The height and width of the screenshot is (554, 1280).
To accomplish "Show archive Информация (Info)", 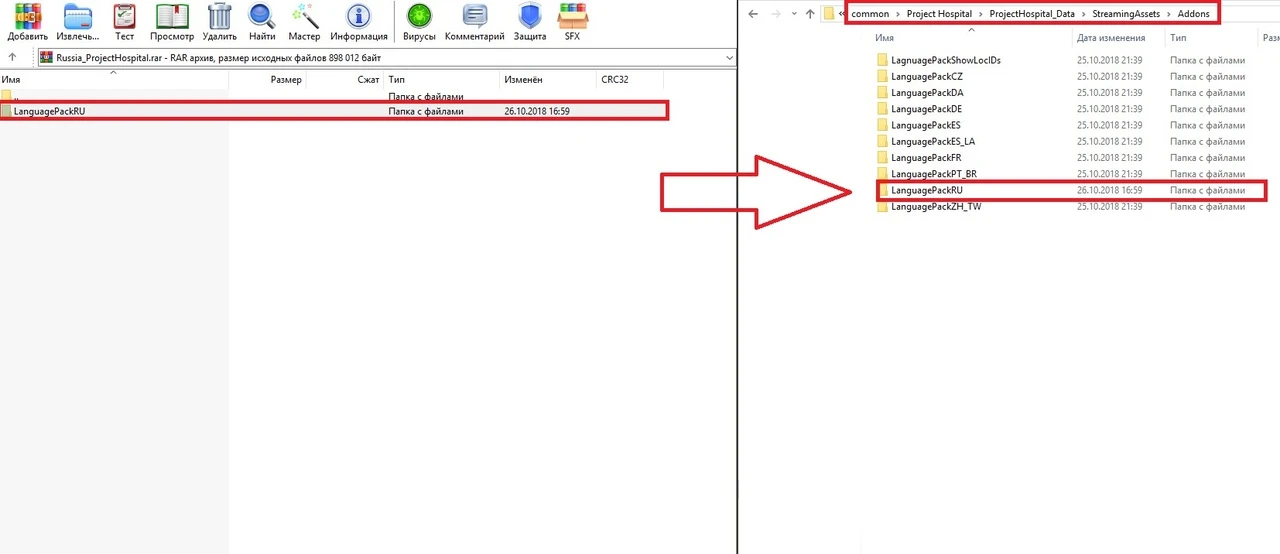I will coord(358,22).
